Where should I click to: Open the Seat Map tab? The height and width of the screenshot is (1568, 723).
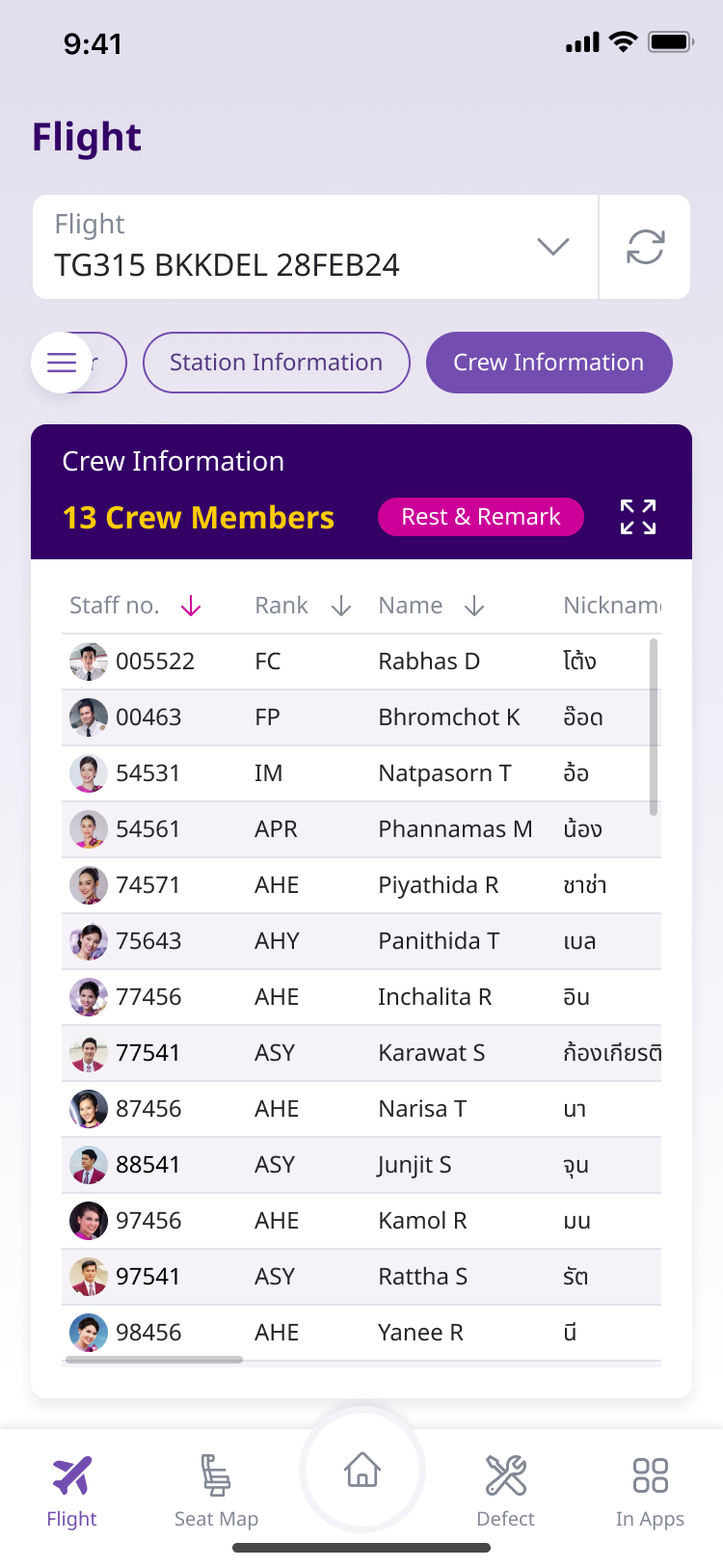coord(216,1491)
